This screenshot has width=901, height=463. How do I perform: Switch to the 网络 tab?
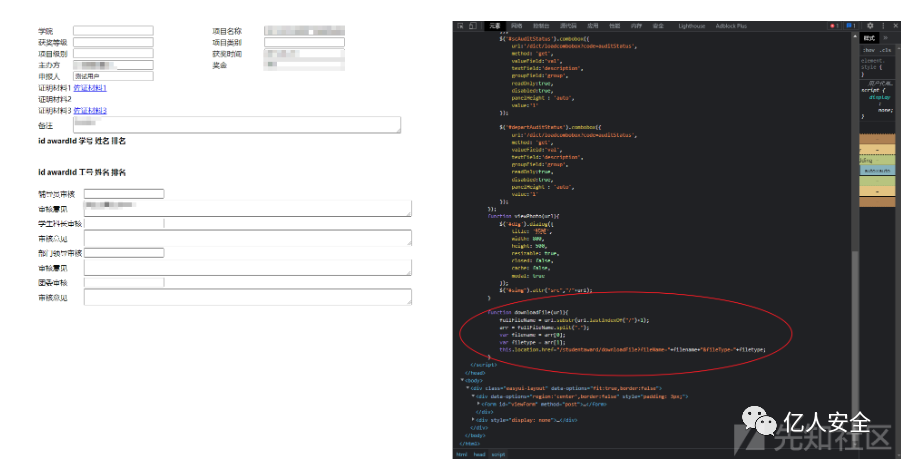517,26
